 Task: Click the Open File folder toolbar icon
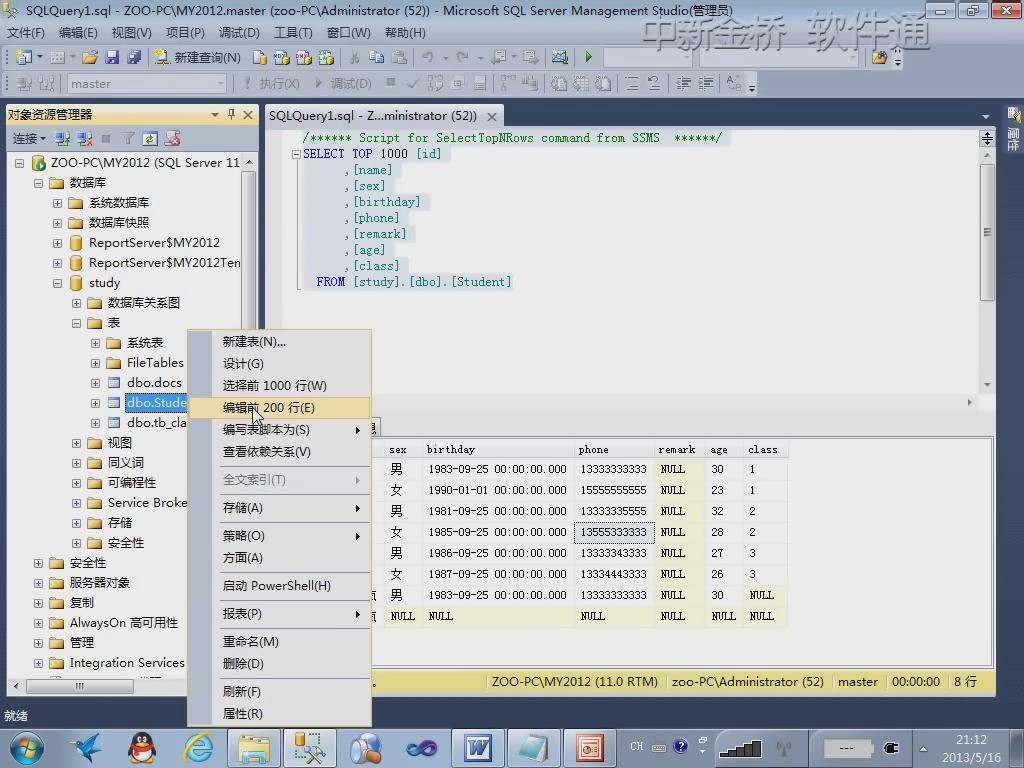pos(90,57)
